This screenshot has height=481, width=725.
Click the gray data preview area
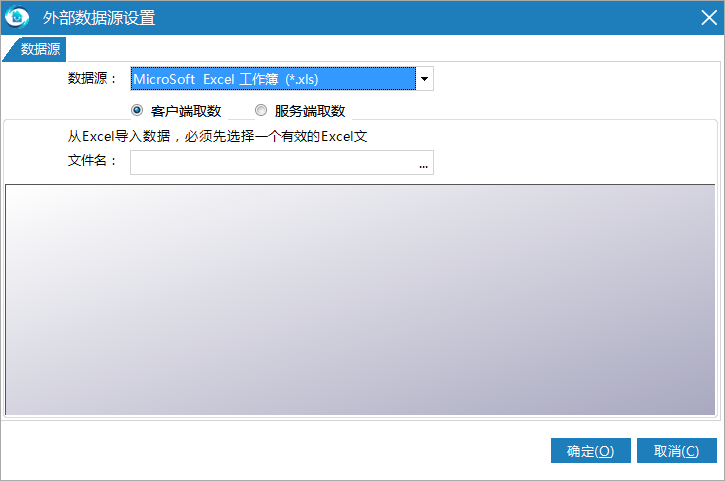[x=360, y=300]
